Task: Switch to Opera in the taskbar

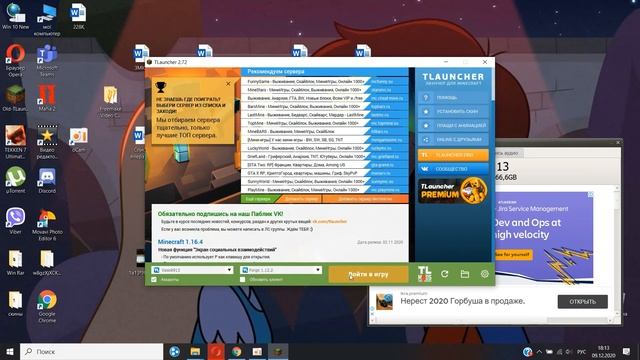Action: click(x=216, y=351)
